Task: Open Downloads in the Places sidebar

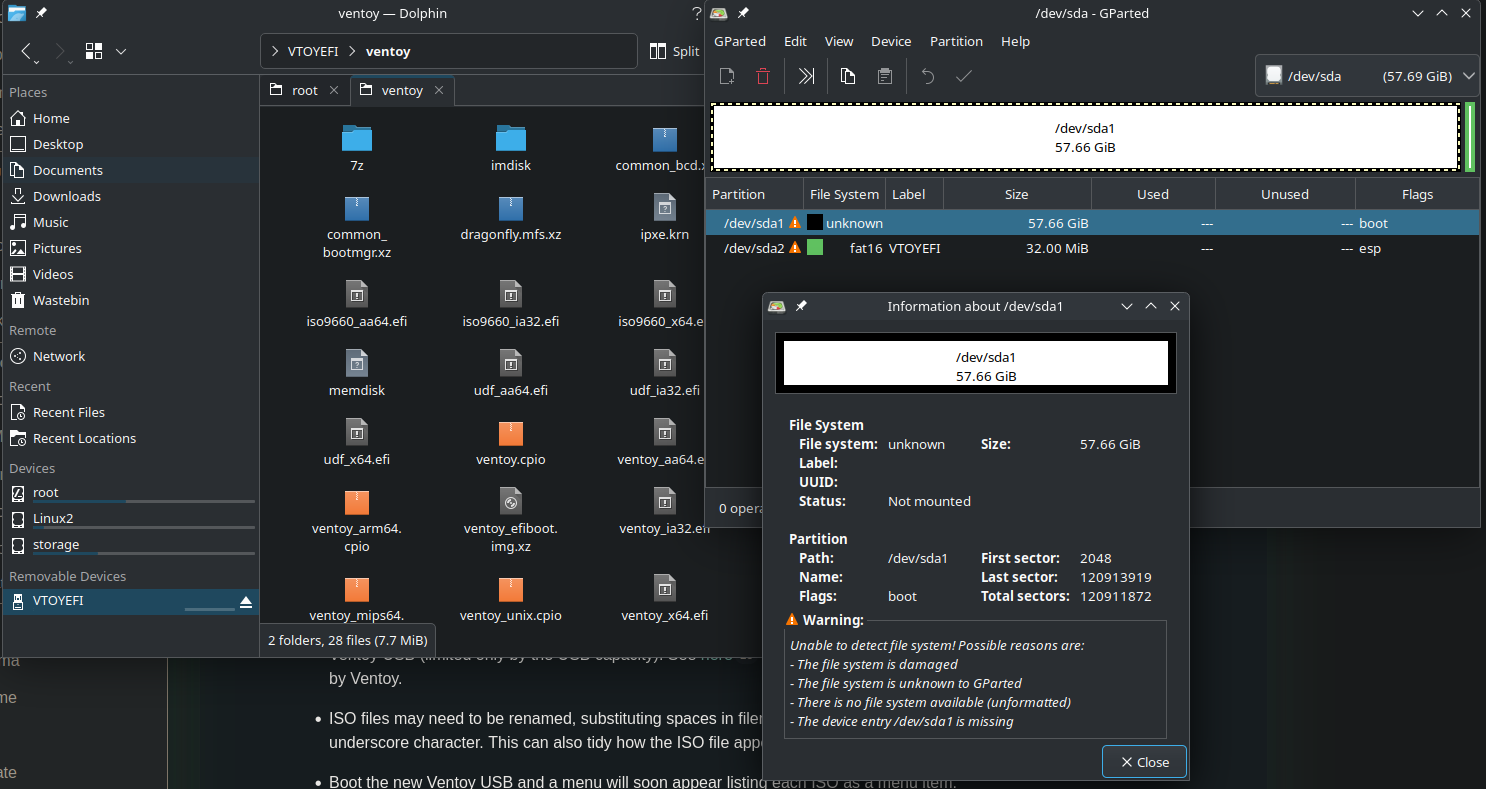Action: 66,196
